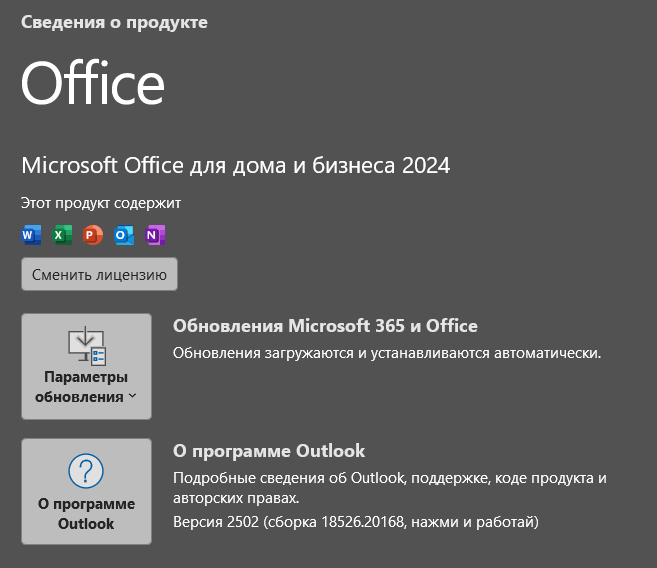Viewport: 657px width, 568px height.
Task: Click the Outlook app icon
Action: point(124,235)
